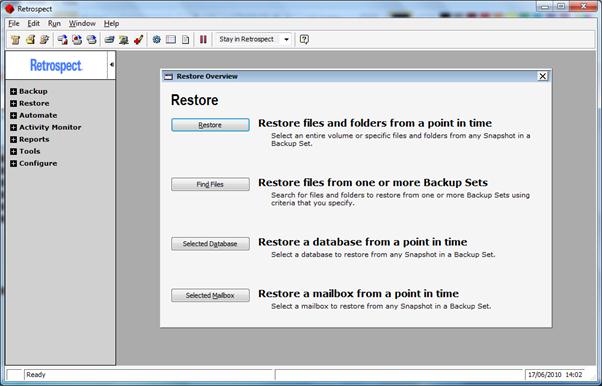Expand the Configure sidebar node

pyautogui.click(x=13, y=163)
